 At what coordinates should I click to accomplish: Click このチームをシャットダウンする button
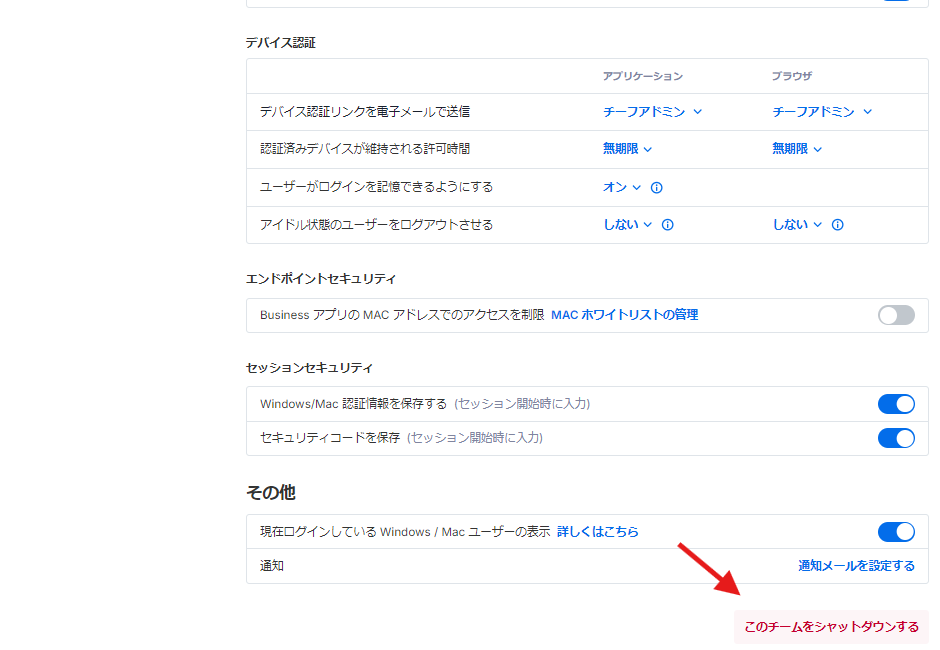[x=831, y=627]
